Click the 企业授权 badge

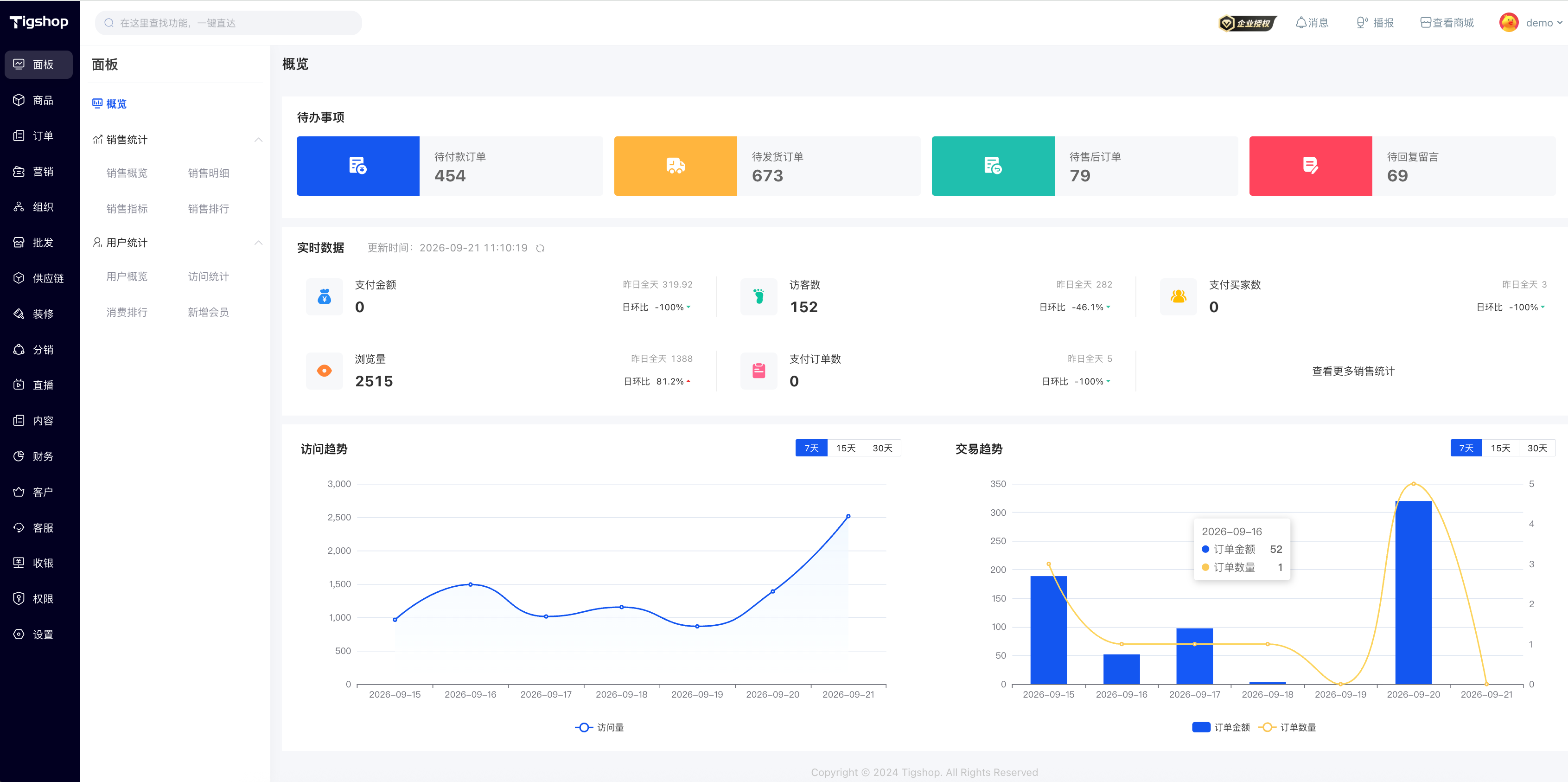click(1248, 23)
